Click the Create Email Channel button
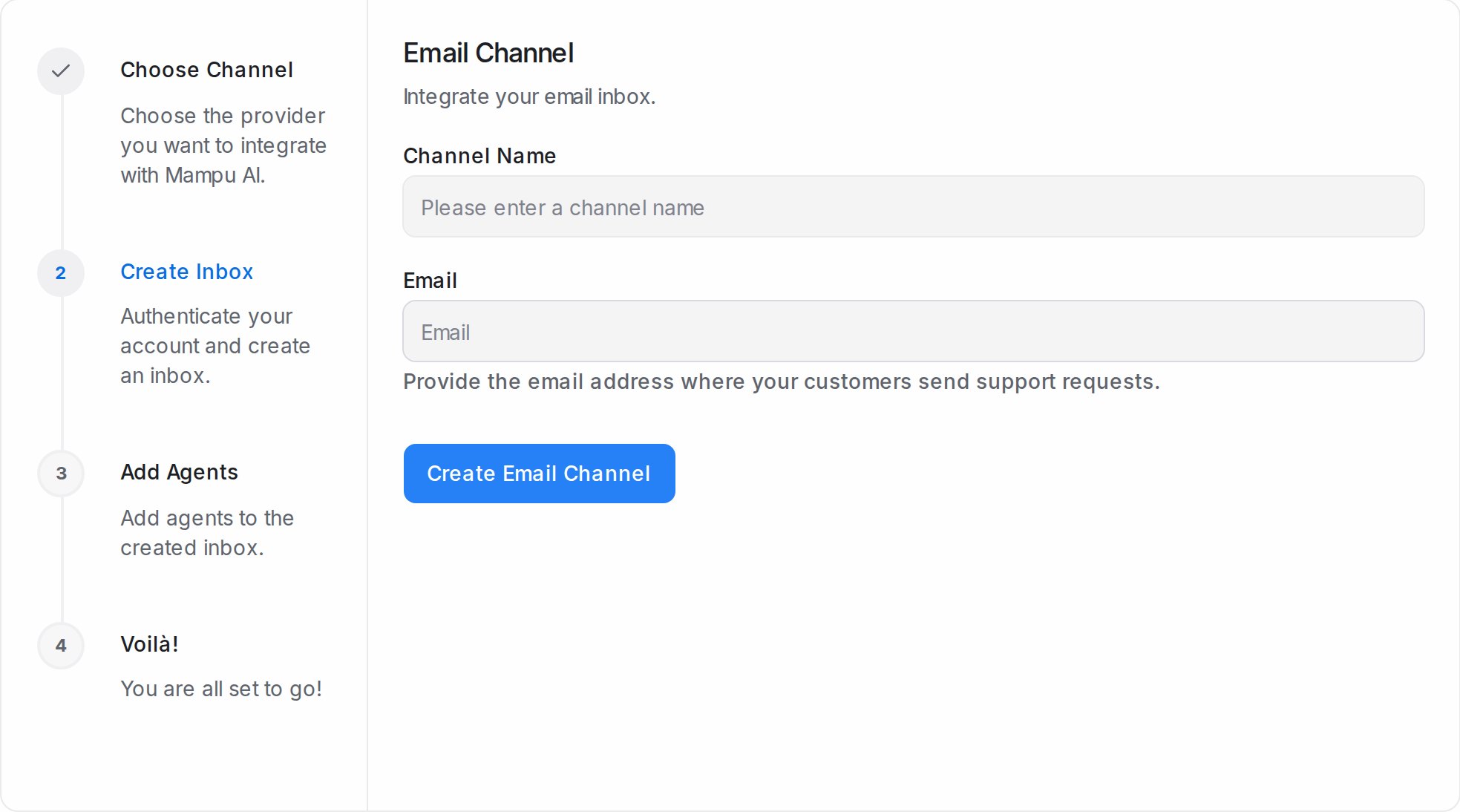Viewport: 1460px width, 812px height. click(x=539, y=474)
